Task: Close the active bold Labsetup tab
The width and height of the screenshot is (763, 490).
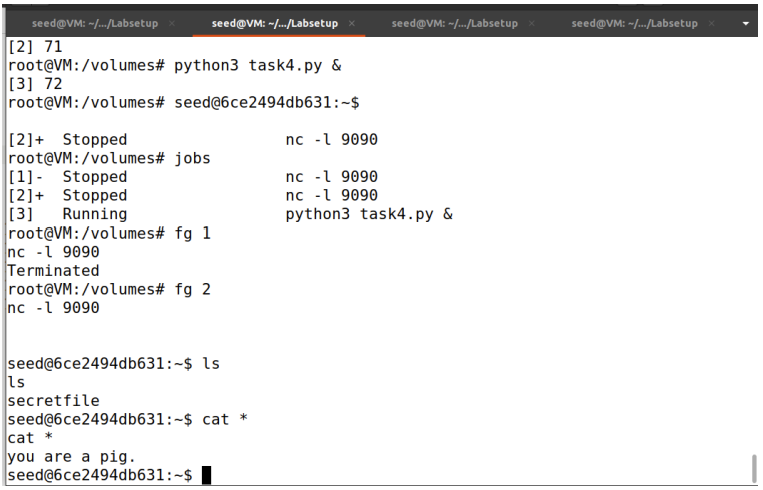Action: (352, 23)
